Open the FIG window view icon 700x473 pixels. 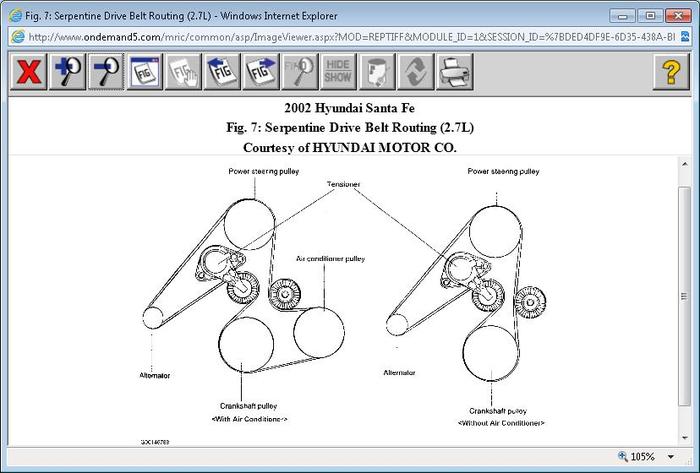coord(145,71)
